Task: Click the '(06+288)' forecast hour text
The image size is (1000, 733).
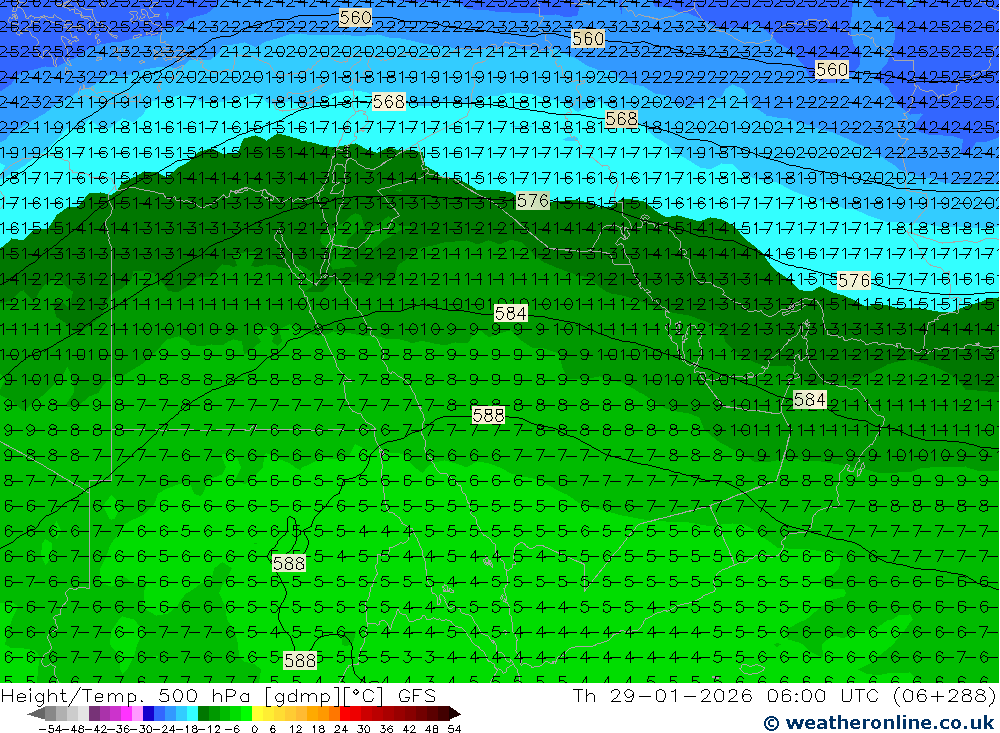Action: click(x=945, y=695)
